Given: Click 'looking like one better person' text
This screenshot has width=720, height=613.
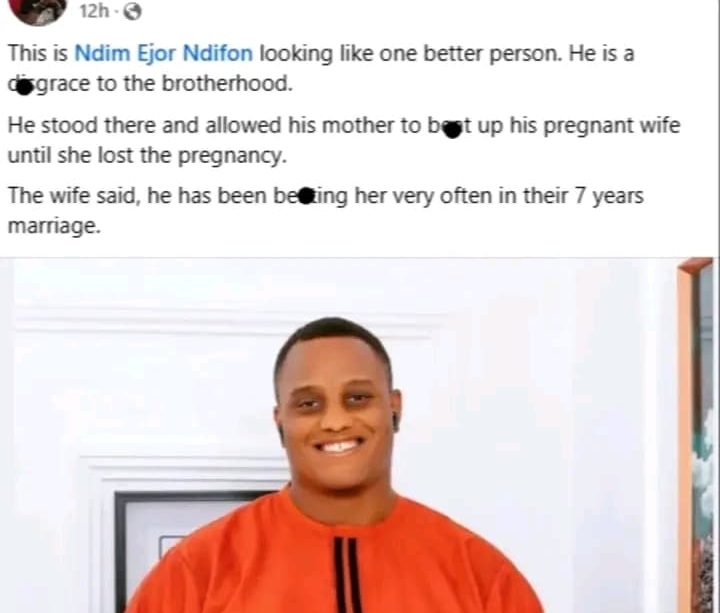Looking at the screenshot, I should click(411, 53).
